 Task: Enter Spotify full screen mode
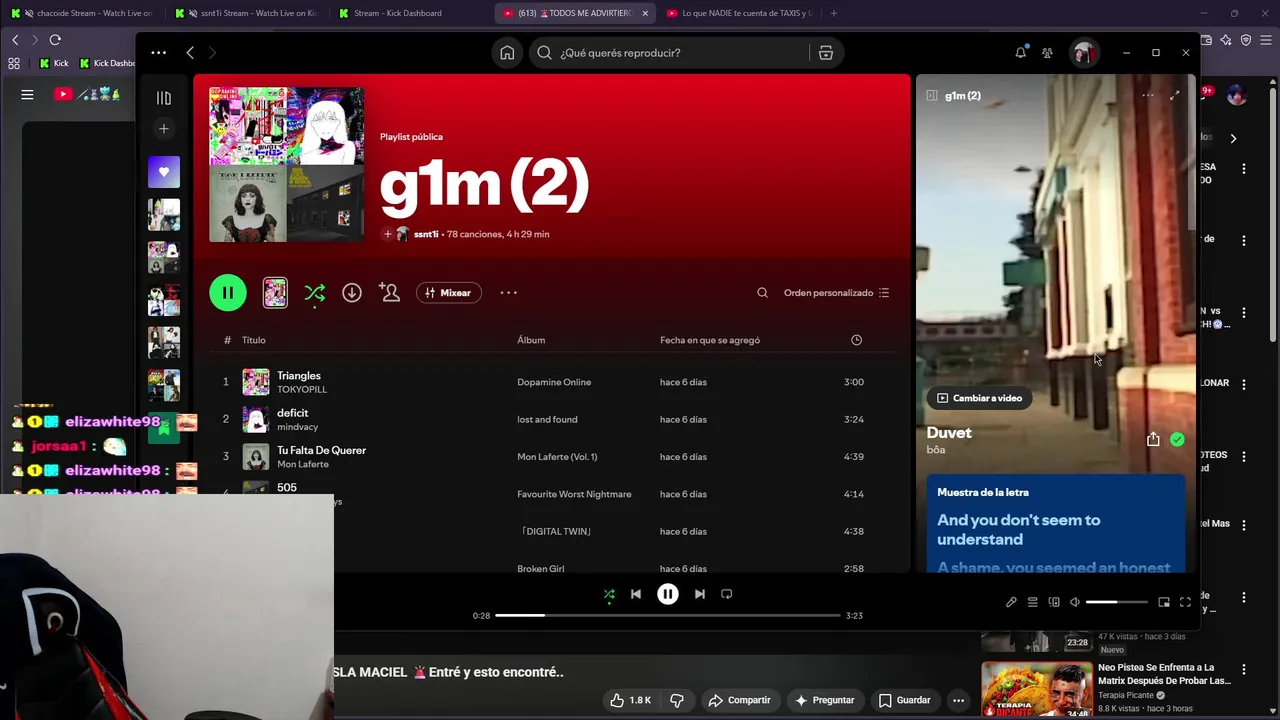click(x=1185, y=602)
